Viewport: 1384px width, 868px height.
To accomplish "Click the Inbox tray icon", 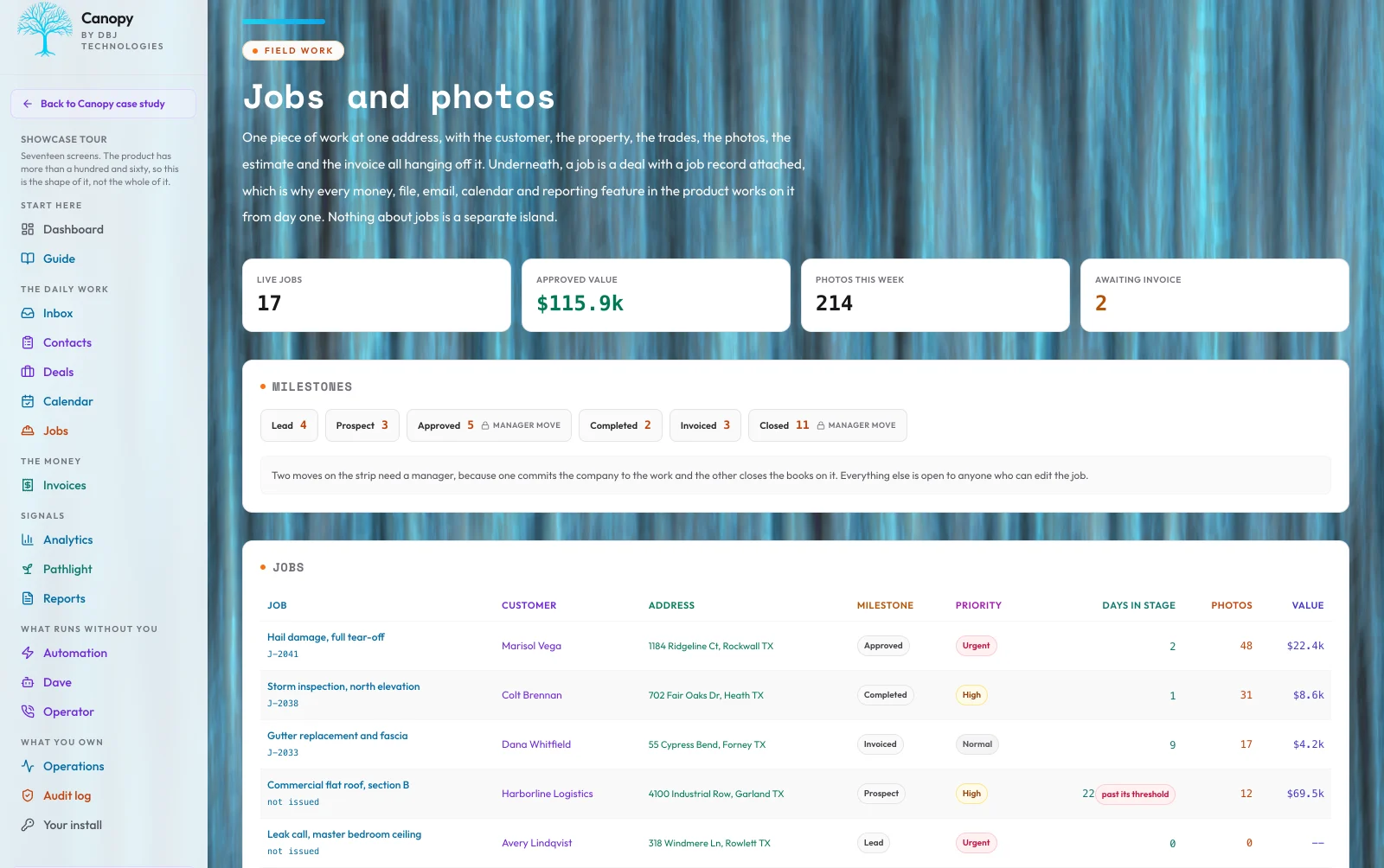I will (x=28, y=313).
